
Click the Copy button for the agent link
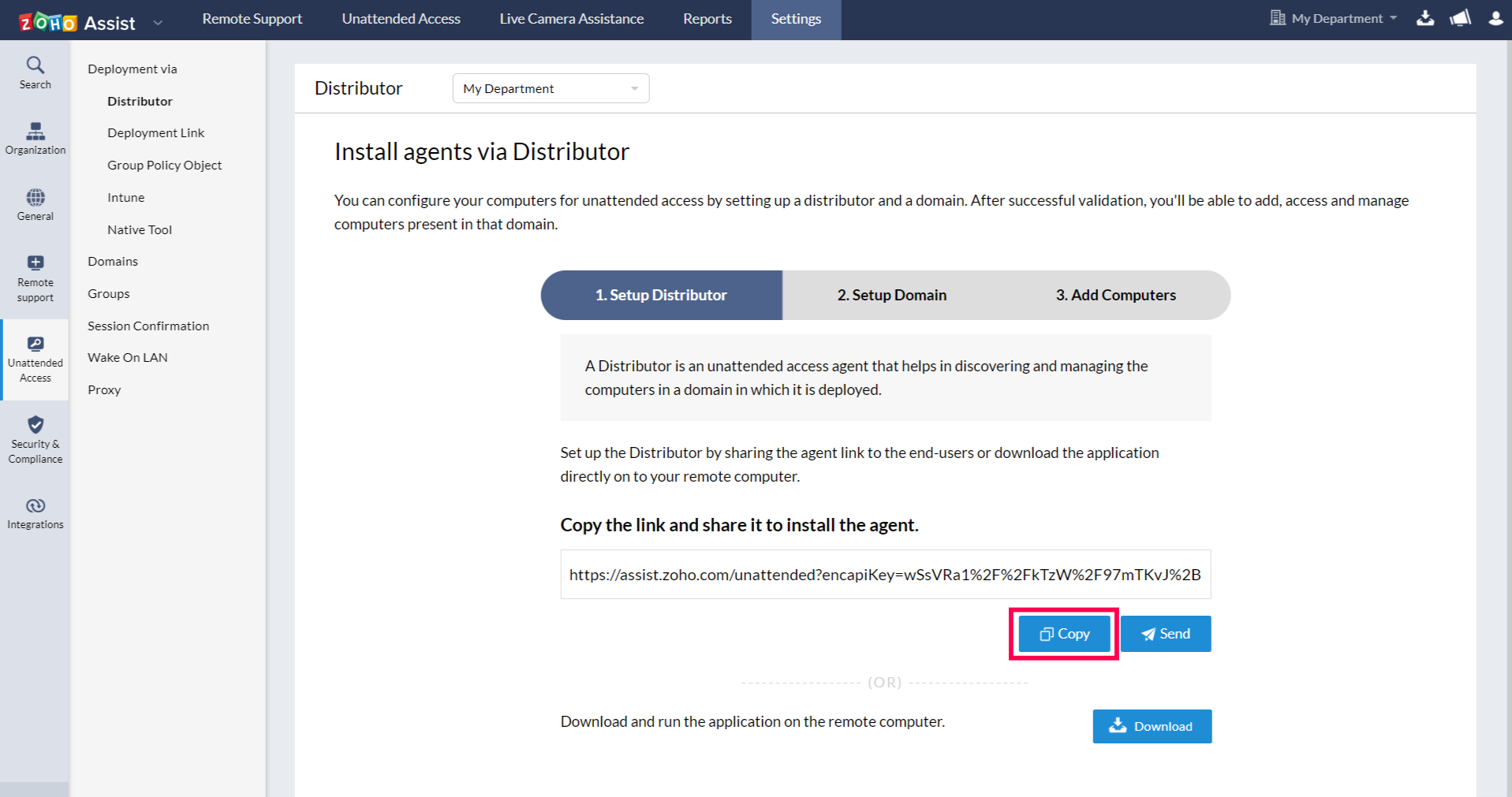click(x=1062, y=633)
